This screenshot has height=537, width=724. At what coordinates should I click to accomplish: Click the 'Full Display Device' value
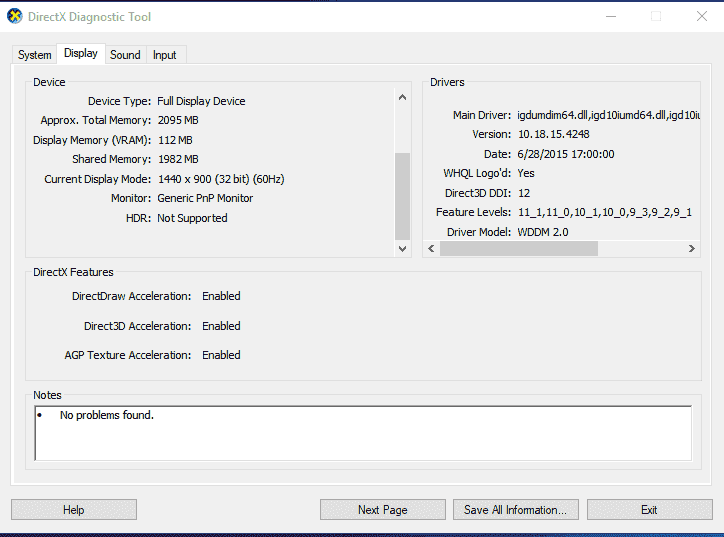(201, 101)
